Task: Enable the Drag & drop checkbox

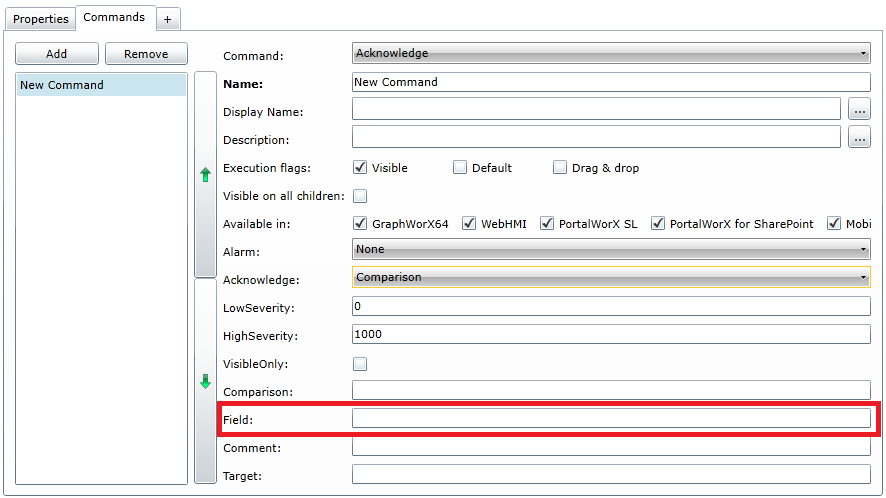Action: (x=560, y=168)
